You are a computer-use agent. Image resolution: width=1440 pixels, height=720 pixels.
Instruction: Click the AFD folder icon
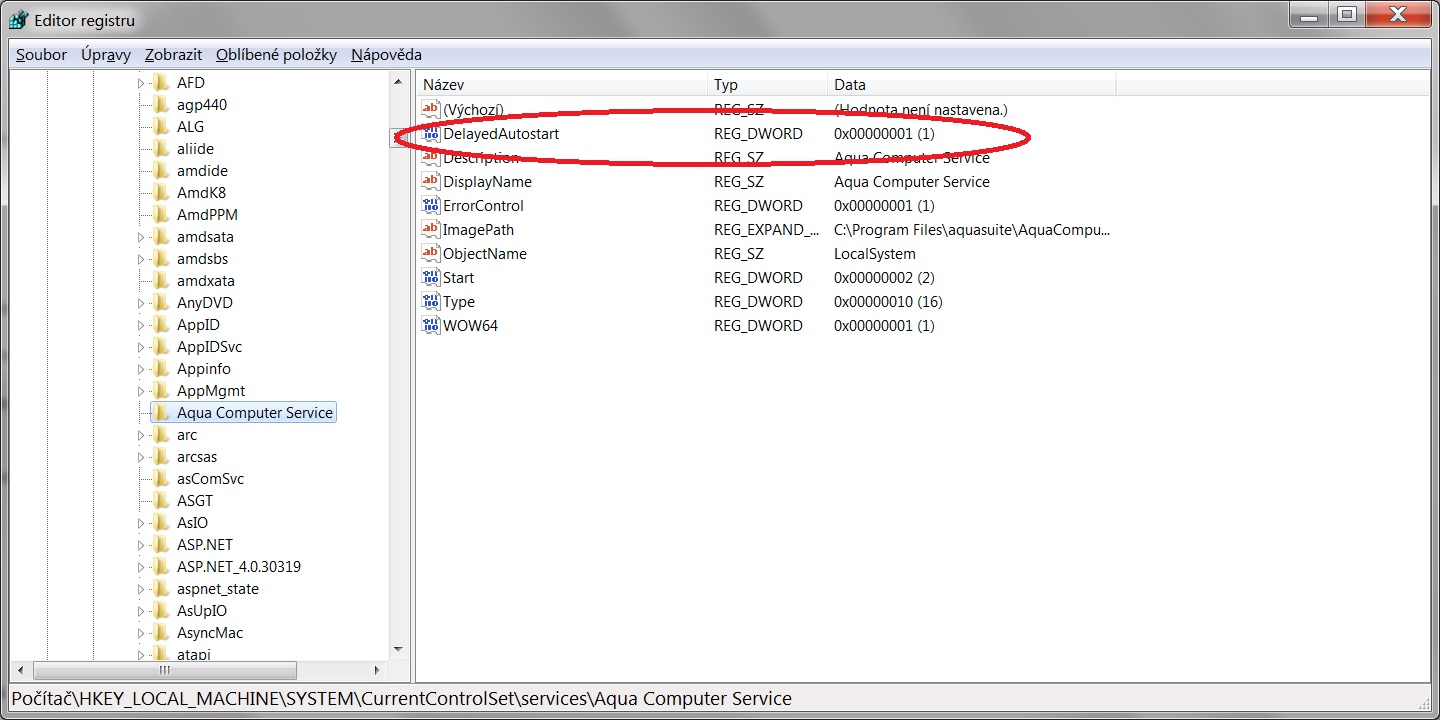click(x=161, y=83)
